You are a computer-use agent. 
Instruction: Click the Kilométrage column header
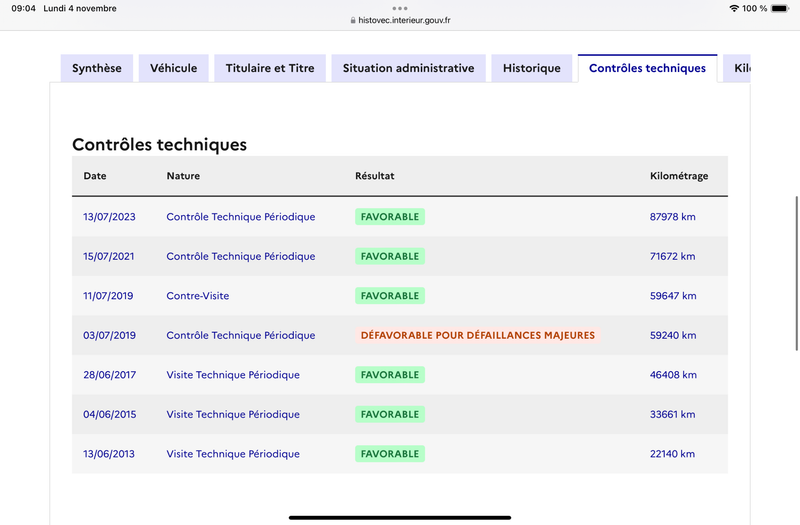pos(679,176)
